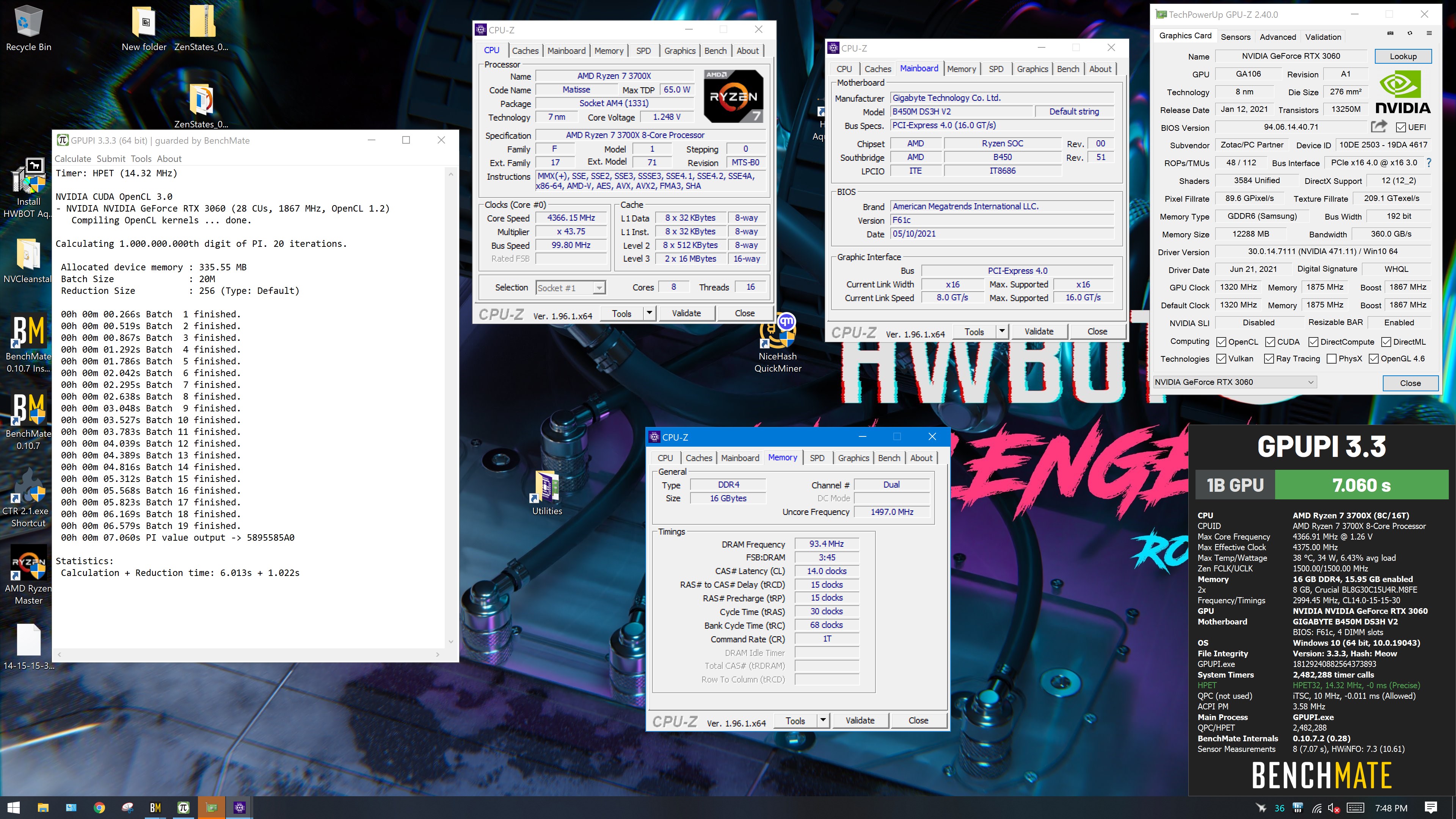Expand Tools dropdown arrow in Mainboard window

tap(1002, 332)
